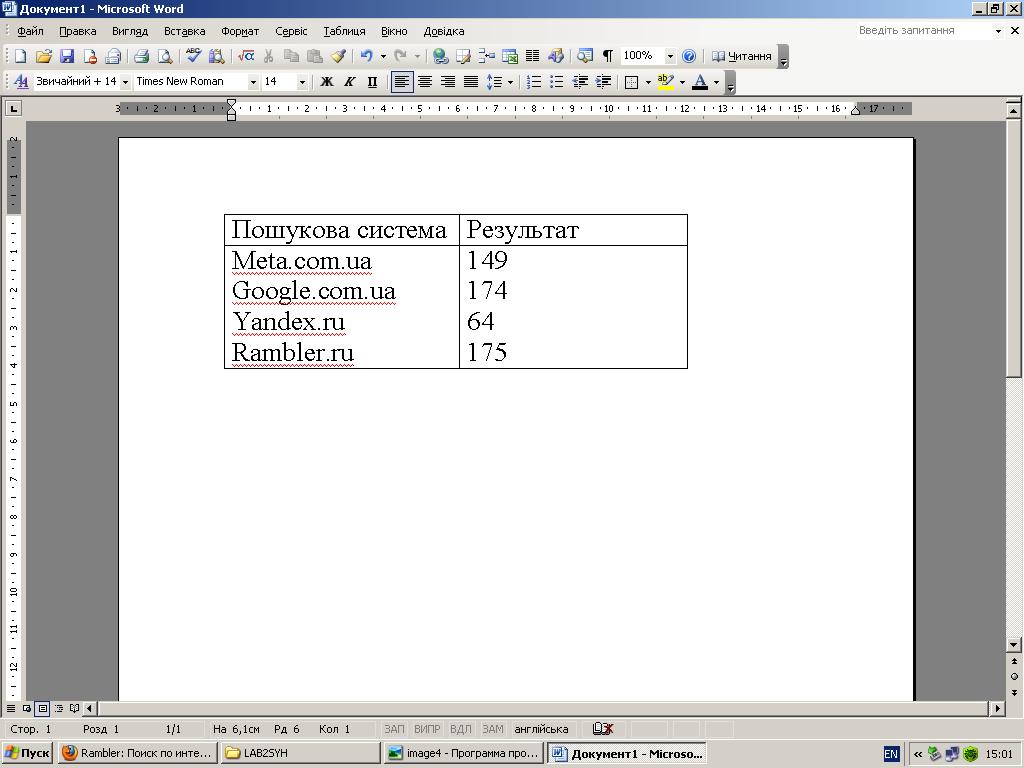Open the Tables and Borders toolbar

tap(464, 56)
